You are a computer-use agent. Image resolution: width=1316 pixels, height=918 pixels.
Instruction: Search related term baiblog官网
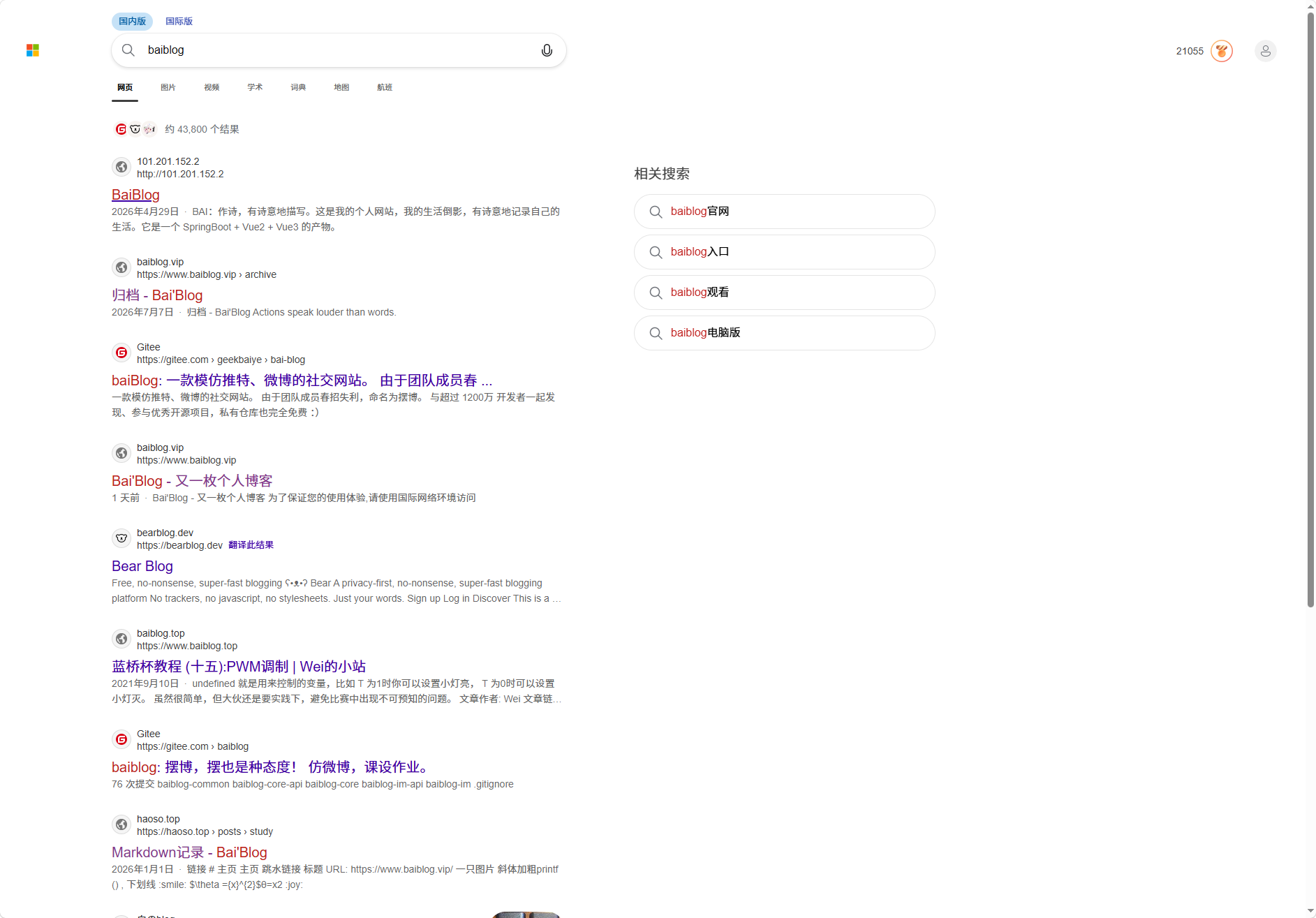coord(785,212)
